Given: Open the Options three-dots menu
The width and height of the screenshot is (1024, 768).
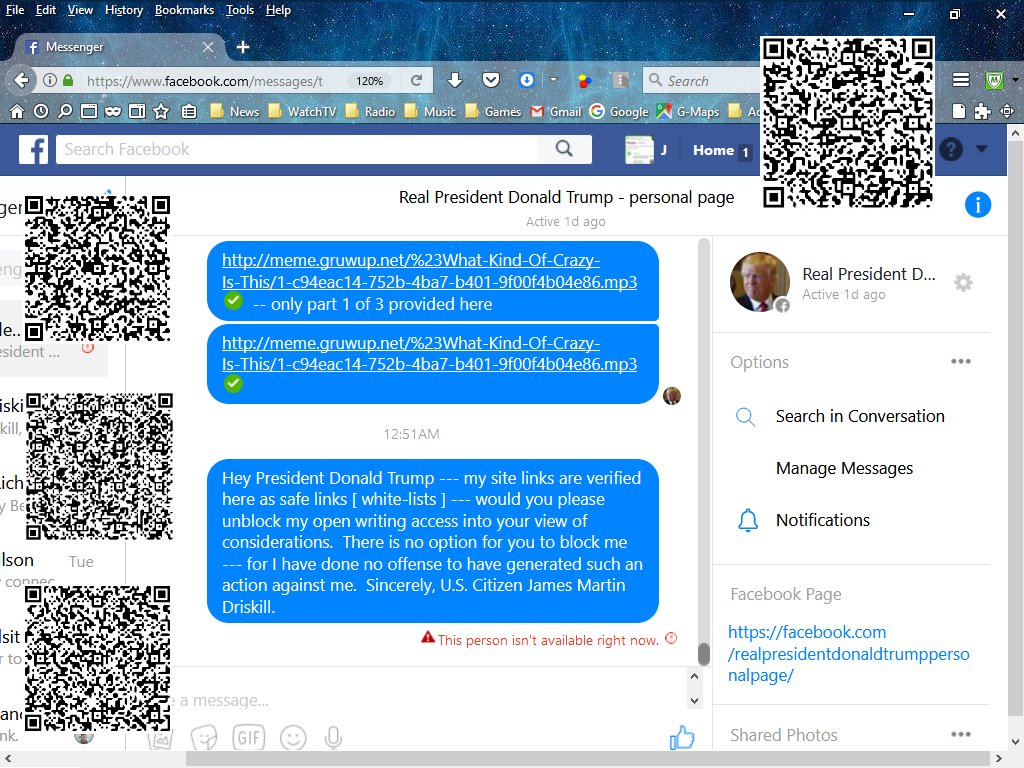Looking at the screenshot, I should [961, 361].
